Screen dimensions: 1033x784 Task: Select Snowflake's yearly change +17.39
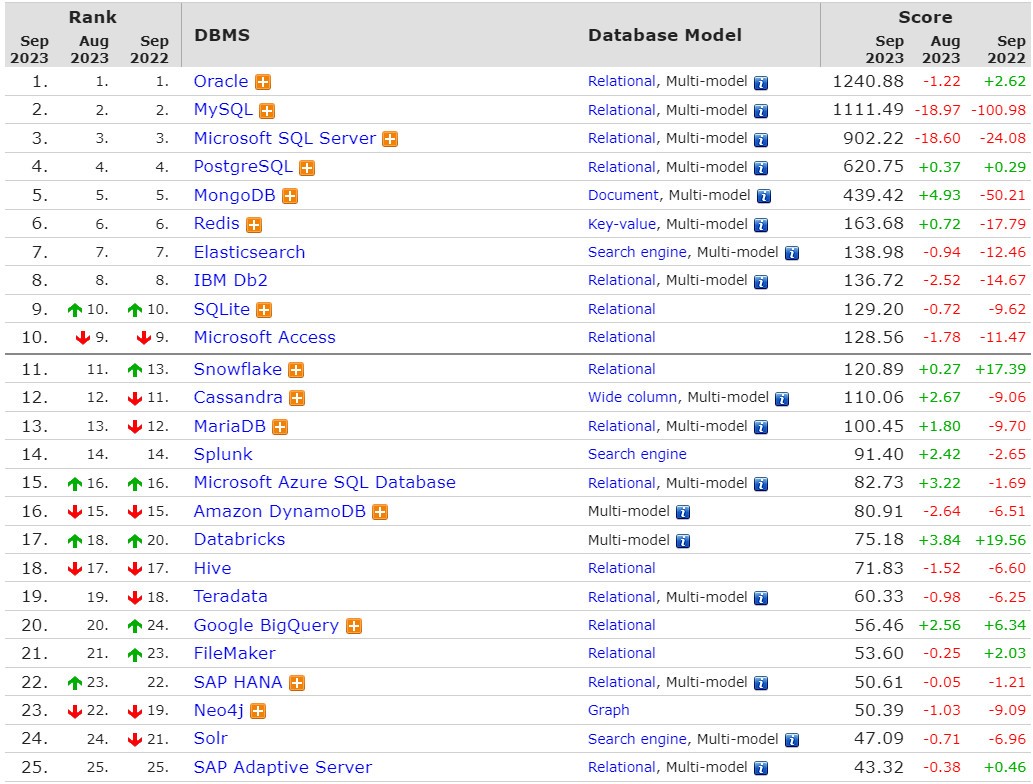[1000, 370]
